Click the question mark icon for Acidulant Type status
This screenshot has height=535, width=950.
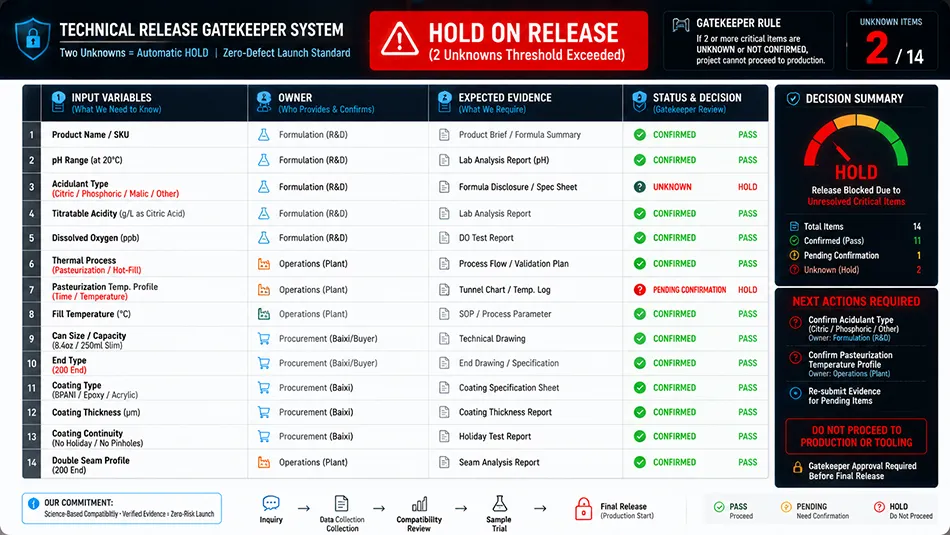(640, 187)
